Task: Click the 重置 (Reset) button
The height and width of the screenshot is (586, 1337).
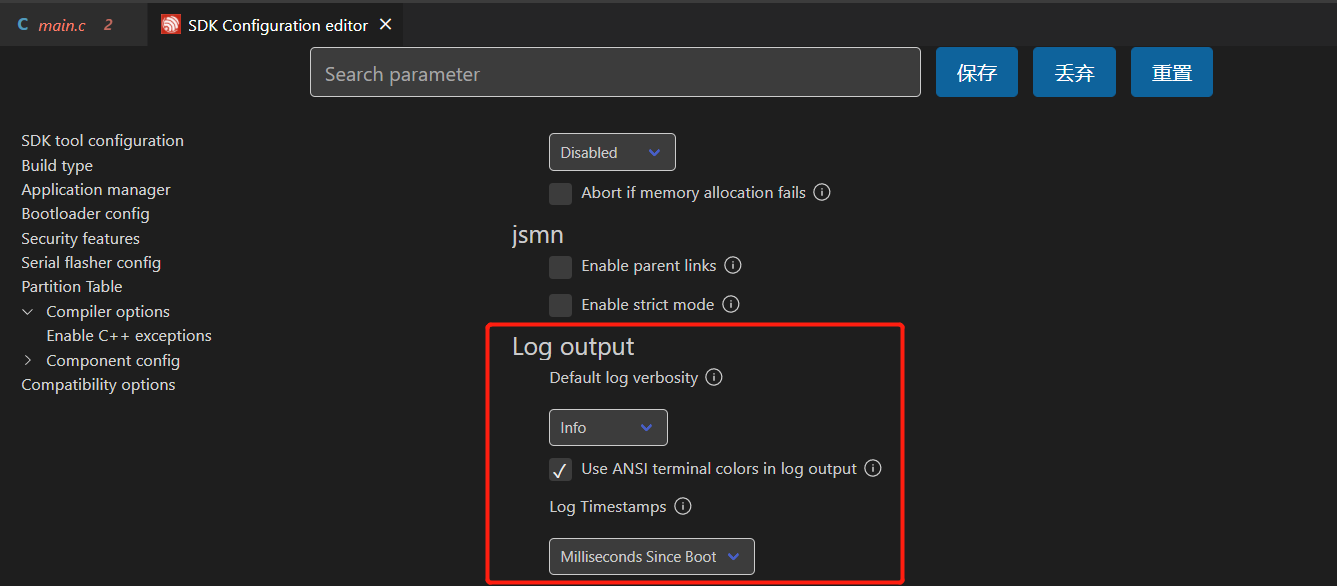Action: coord(1172,72)
